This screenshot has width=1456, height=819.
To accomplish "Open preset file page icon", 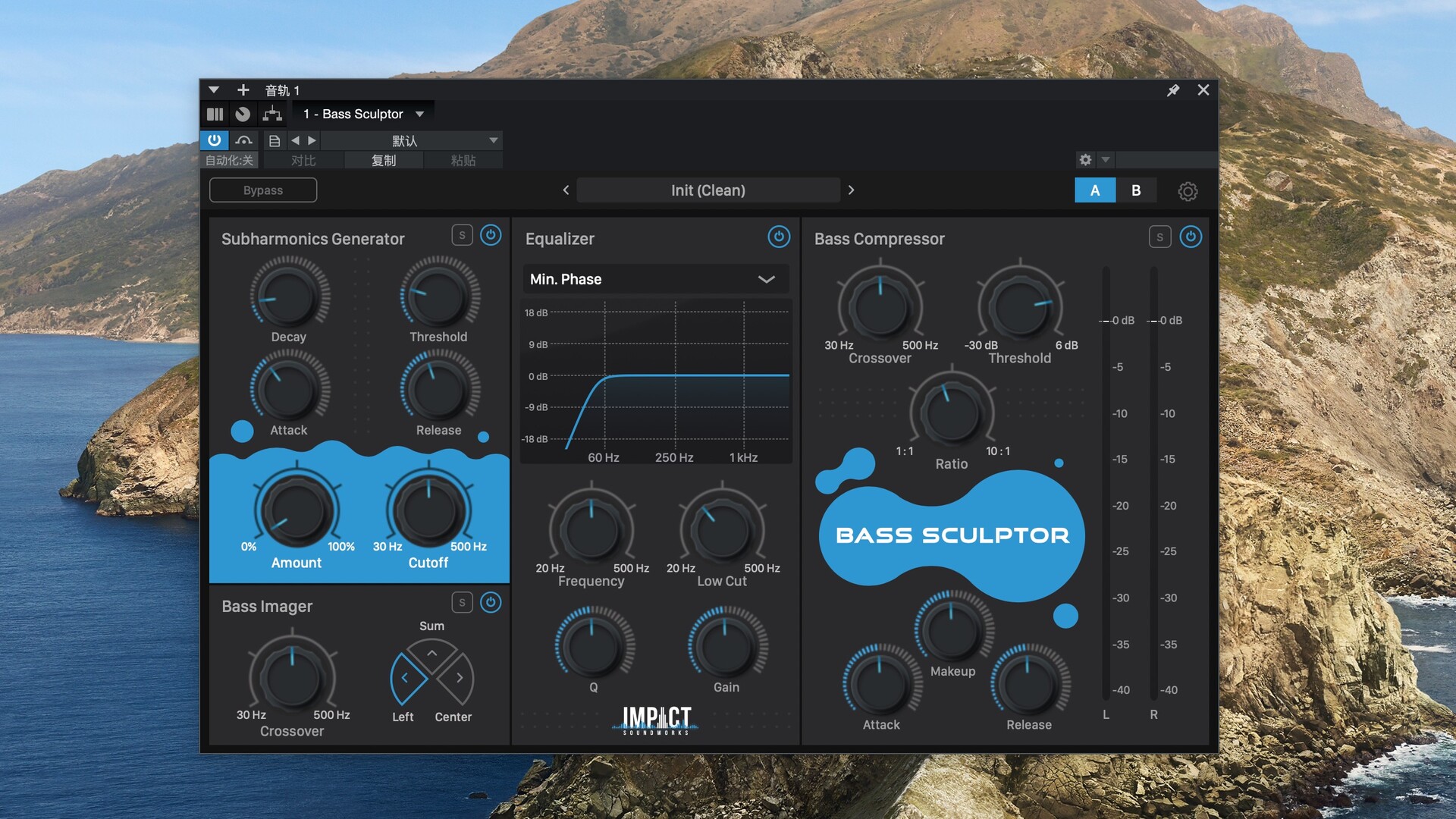I will pyautogui.click(x=275, y=141).
